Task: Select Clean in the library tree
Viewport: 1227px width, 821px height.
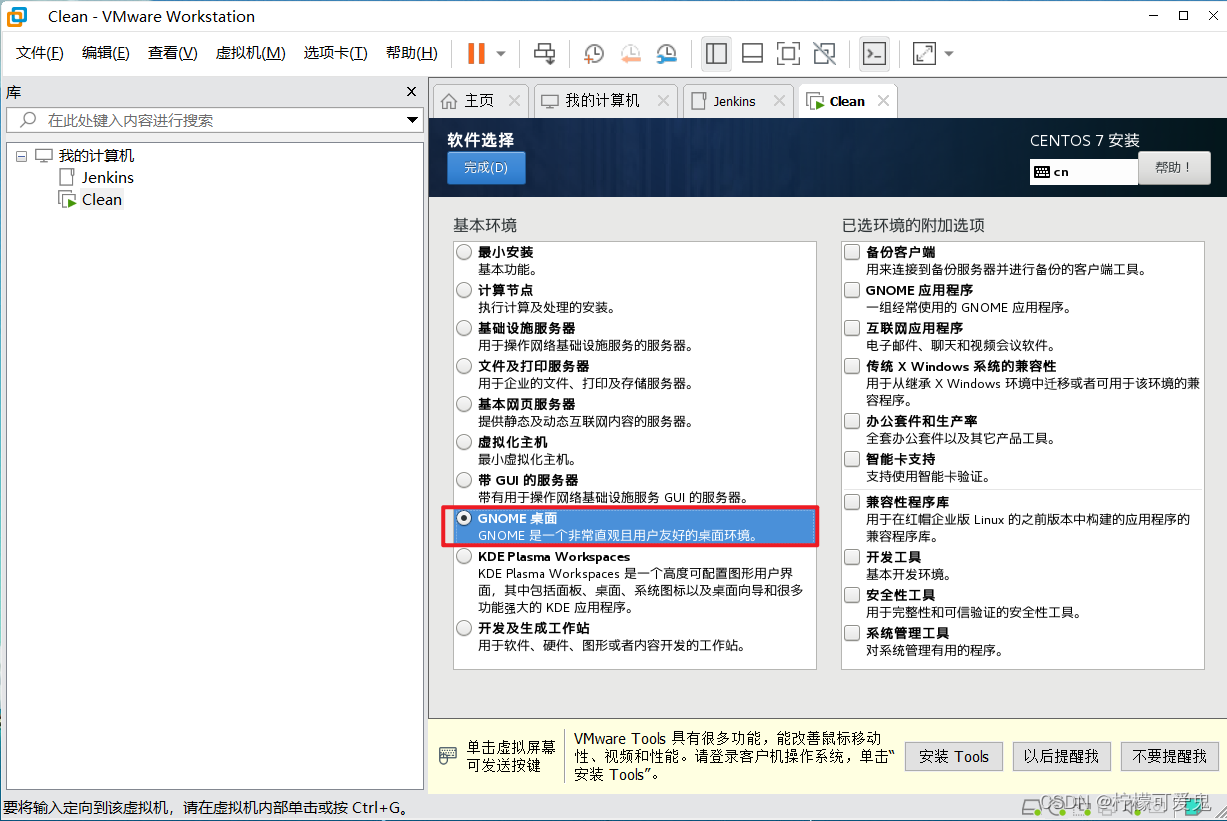Action: coord(101,199)
